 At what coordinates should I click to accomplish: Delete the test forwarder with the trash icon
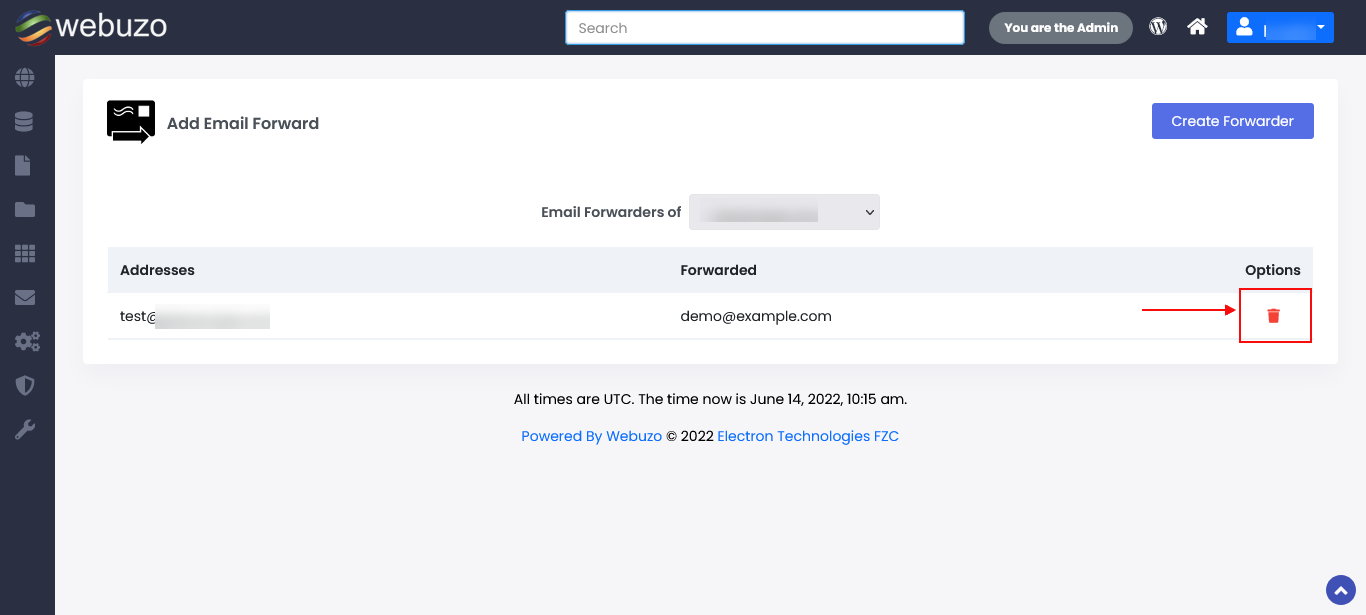point(1273,316)
